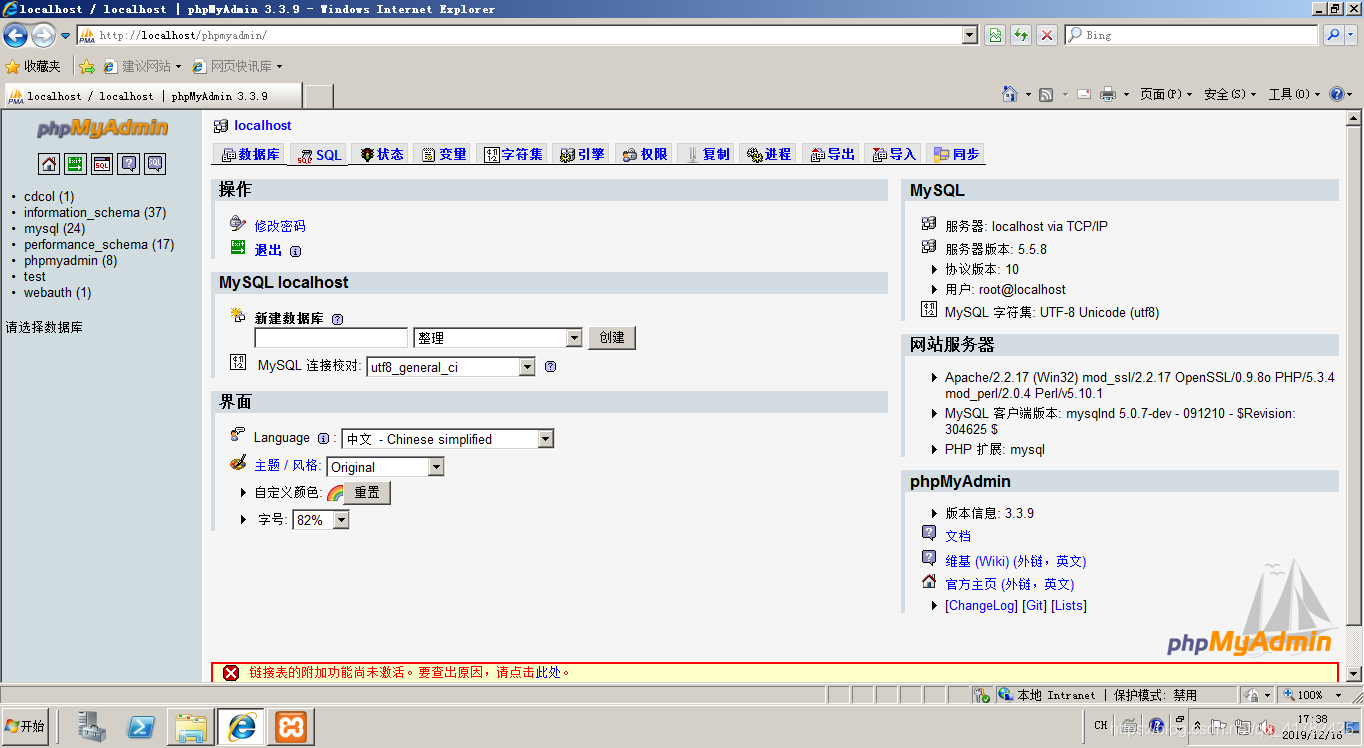
Task: Click the RSS feeds icon in command bar
Action: click(1046, 94)
